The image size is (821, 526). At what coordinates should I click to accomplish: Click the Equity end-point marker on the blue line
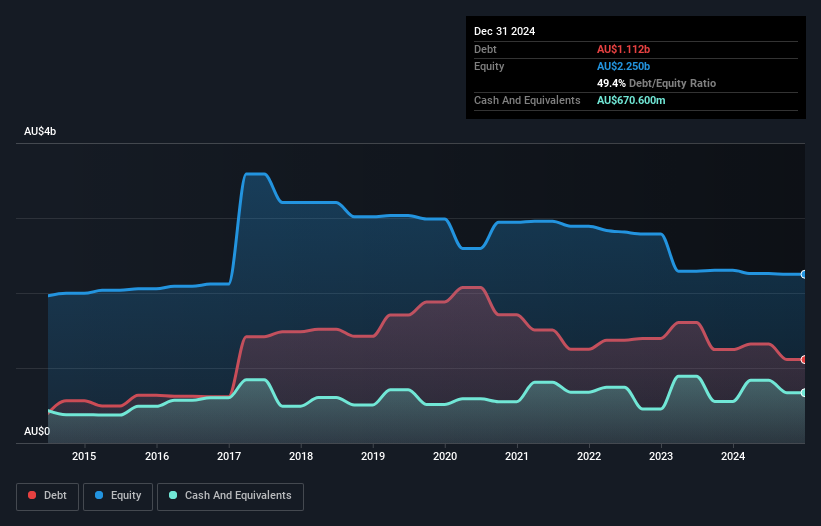pyautogui.click(x=804, y=274)
